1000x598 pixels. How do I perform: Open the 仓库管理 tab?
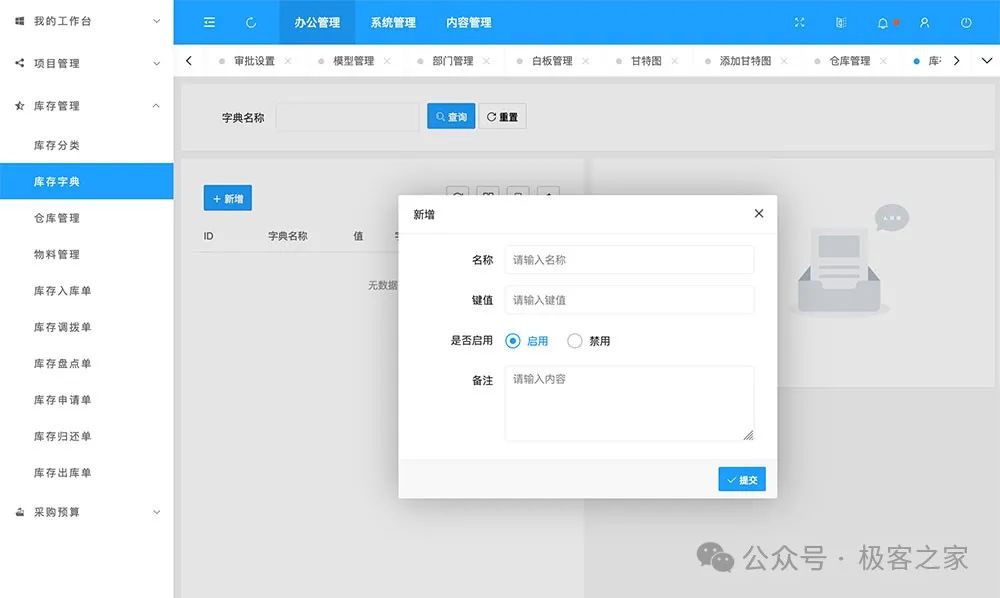(849, 61)
